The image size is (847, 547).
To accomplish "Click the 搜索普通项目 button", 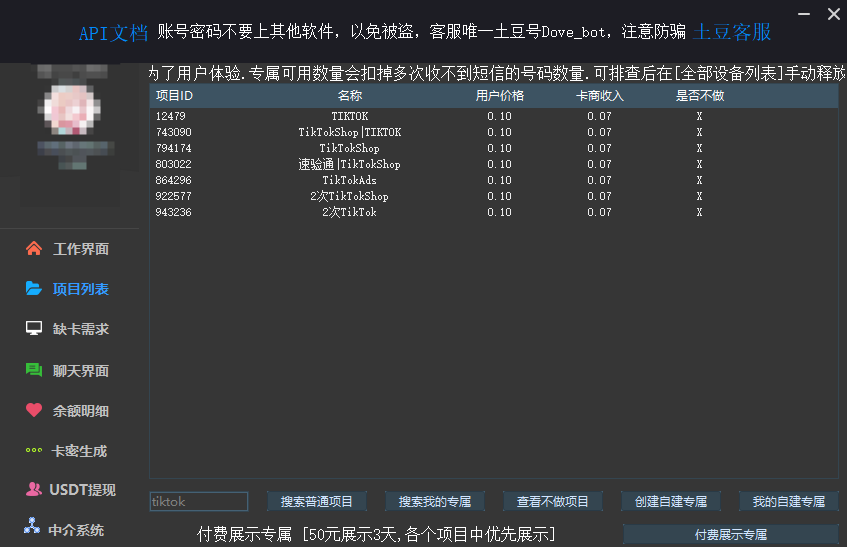I will coord(317,502).
